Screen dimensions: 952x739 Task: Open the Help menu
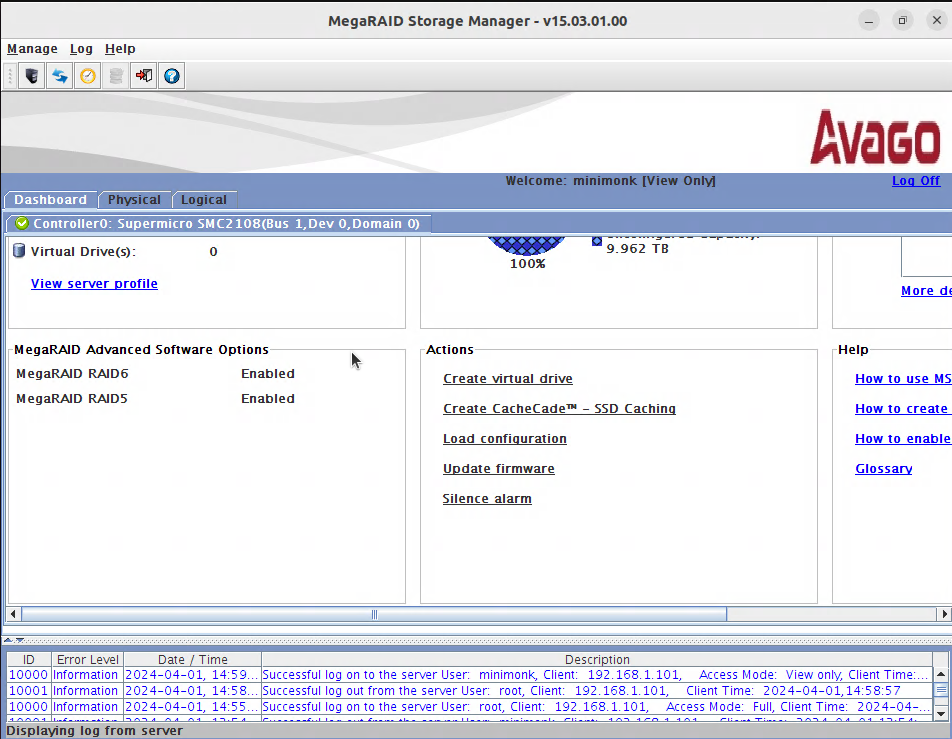tap(120, 49)
